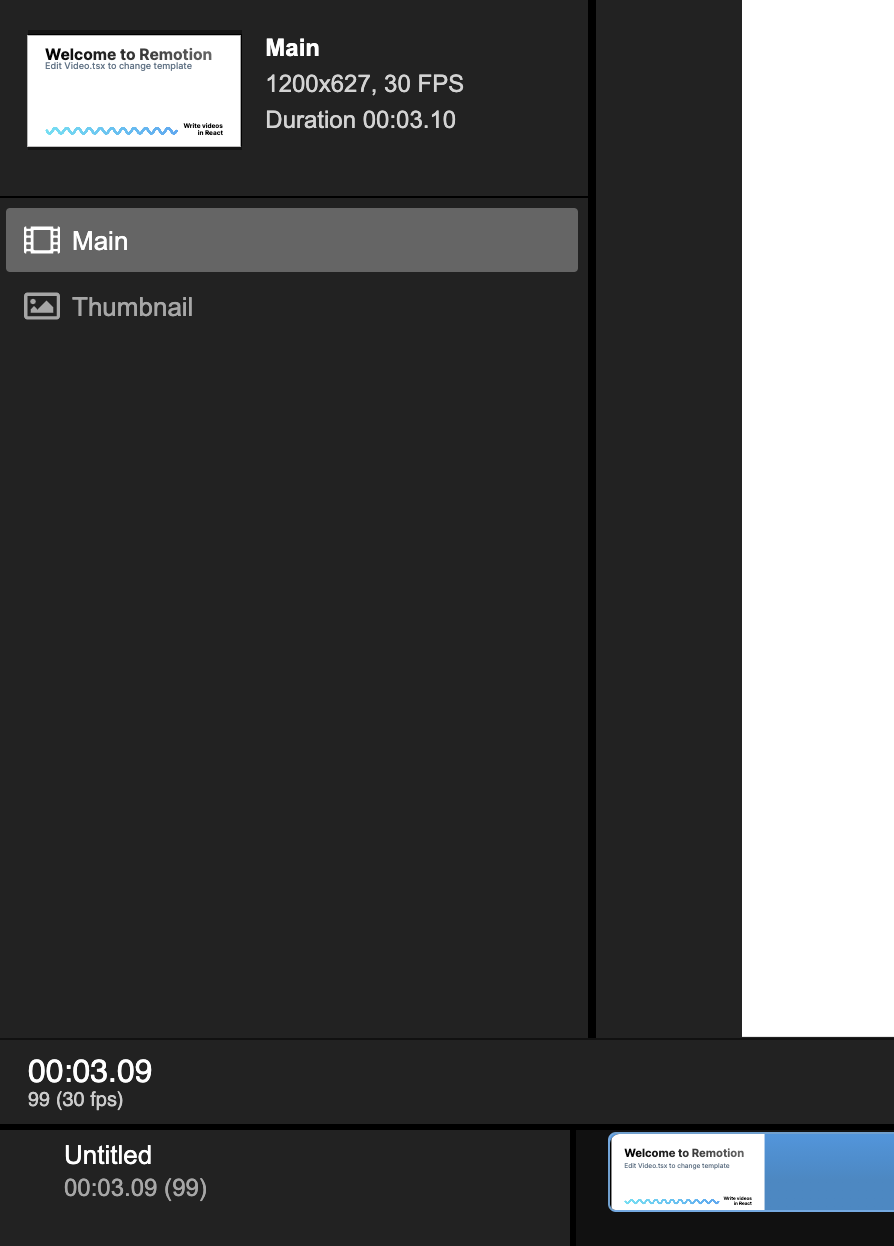Screen dimensions: 894x1246
Task: Click the 1200x627, 30 FPS dimensions text
Action: coord(365,84)
